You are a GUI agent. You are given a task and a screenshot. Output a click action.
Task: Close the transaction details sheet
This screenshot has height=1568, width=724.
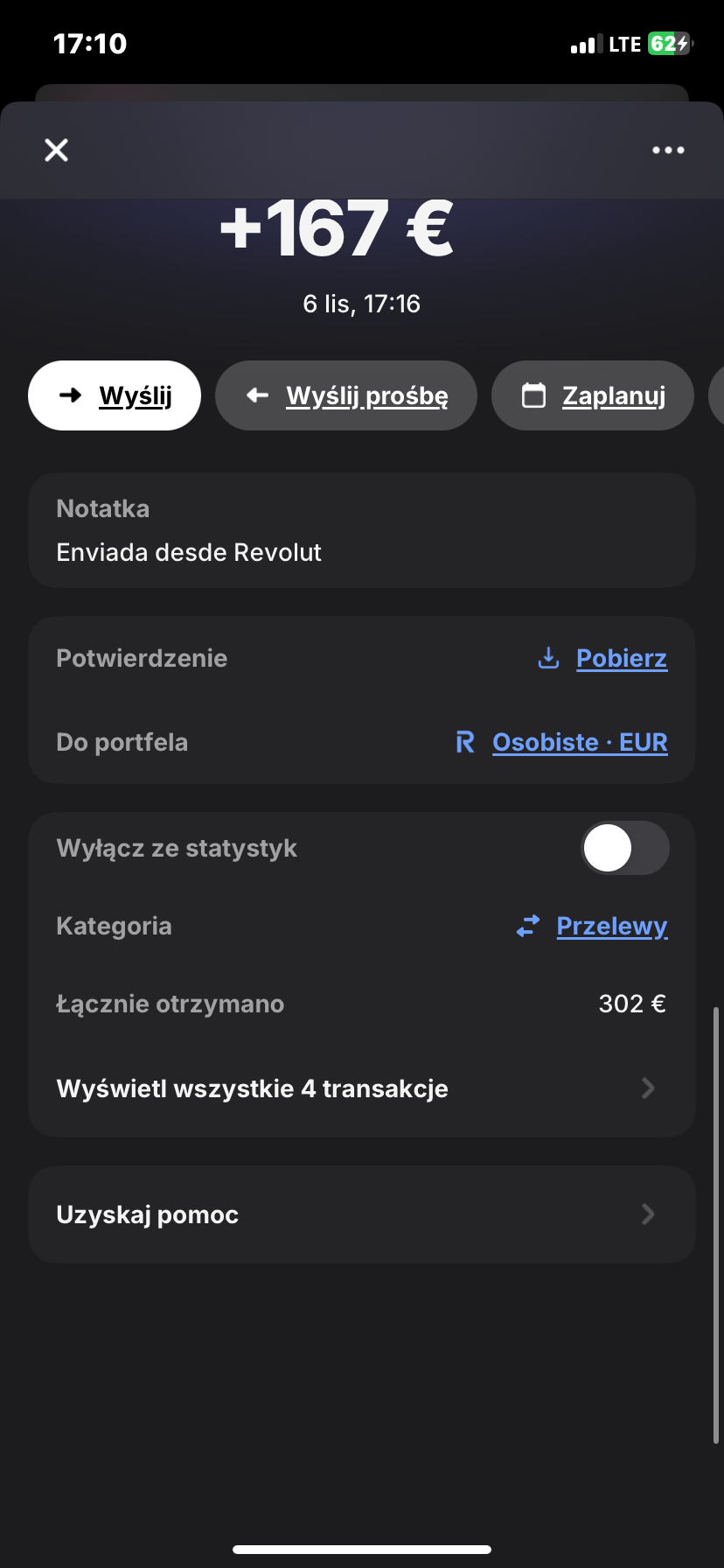[57, 150]
